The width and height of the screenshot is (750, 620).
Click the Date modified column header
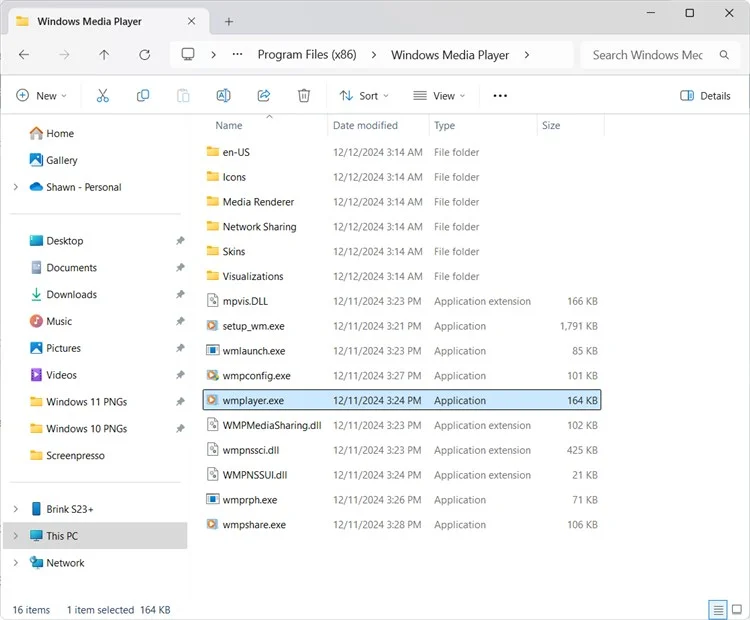(365, 125)
